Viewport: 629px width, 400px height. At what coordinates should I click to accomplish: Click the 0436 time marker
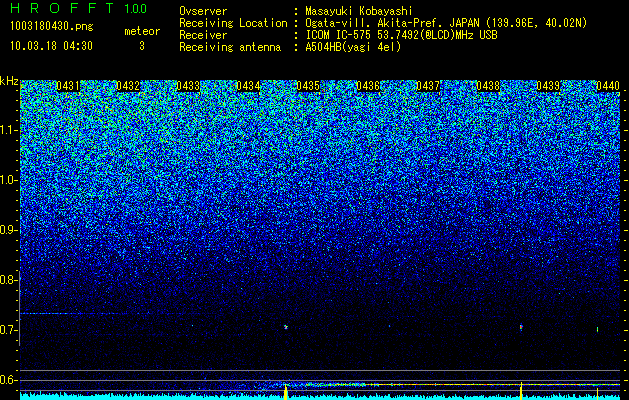point(368,86)
